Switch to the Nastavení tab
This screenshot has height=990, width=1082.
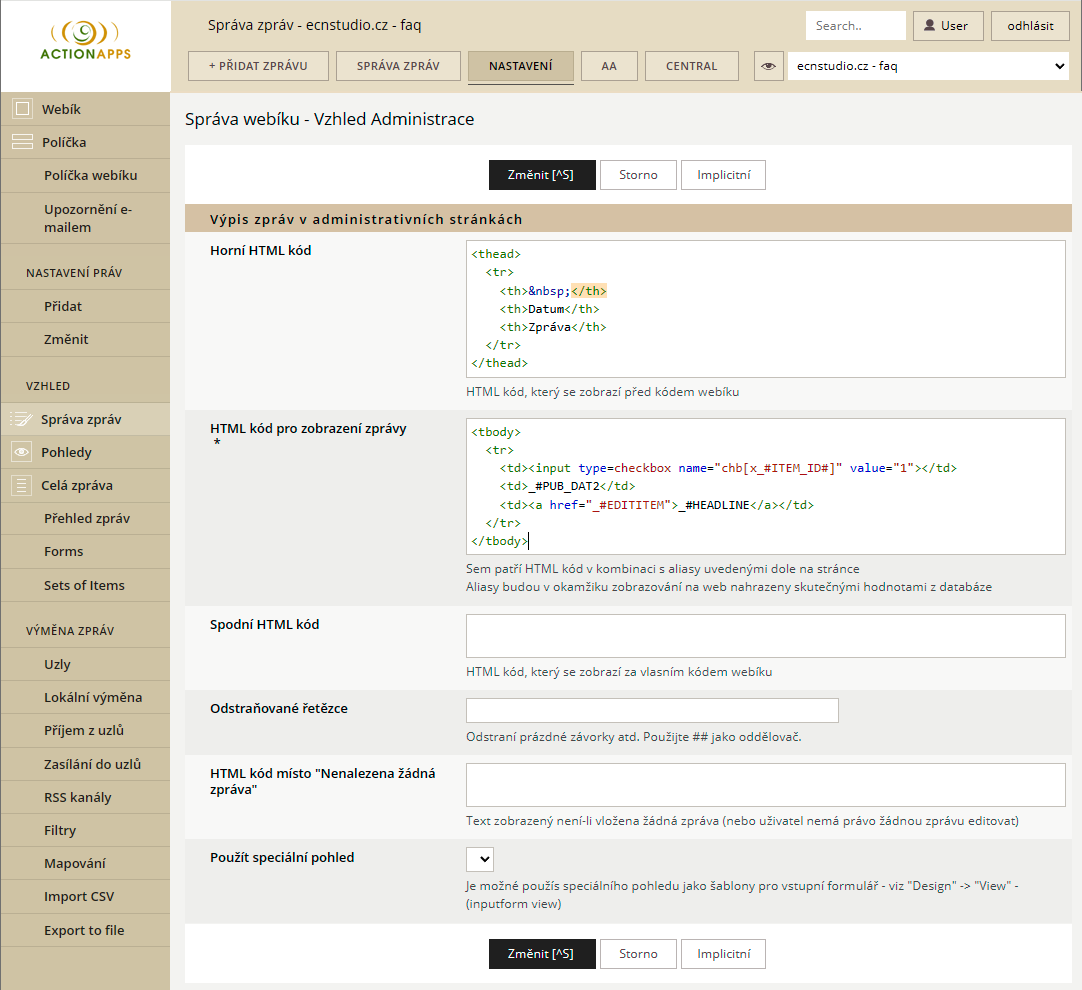click(520, 66)
